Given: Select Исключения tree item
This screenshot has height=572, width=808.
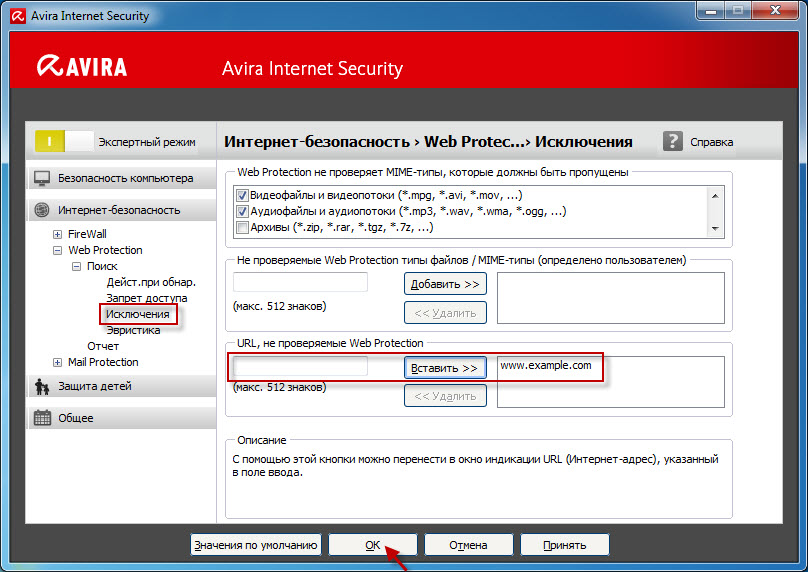Looking at the screenshot, I should [138, 314].
